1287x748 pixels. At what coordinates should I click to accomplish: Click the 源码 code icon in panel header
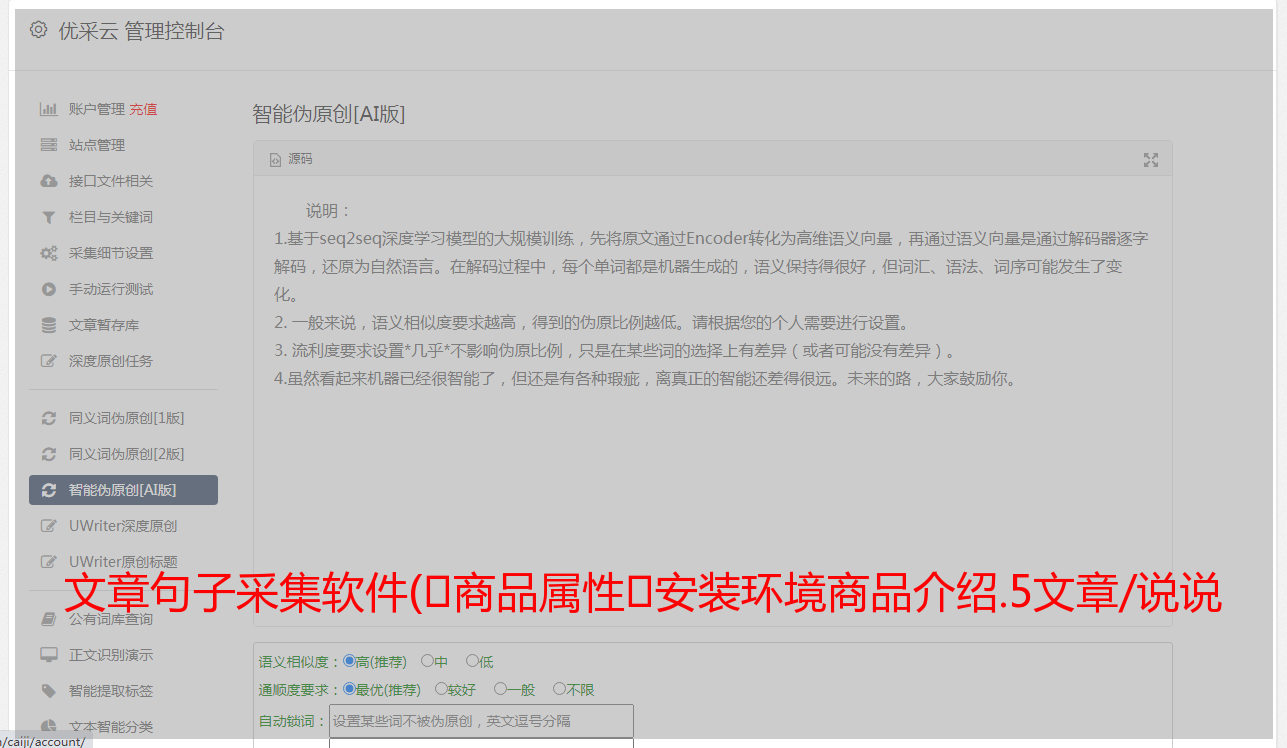click(276, 160)
